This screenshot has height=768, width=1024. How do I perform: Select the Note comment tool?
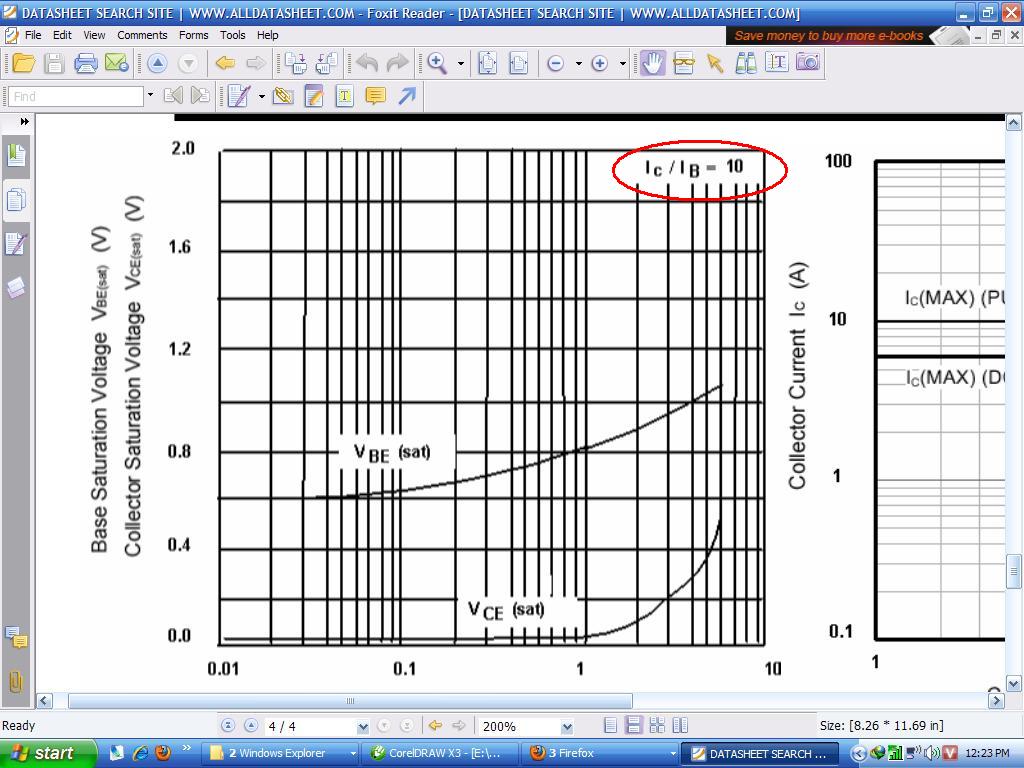pos(376,97)
